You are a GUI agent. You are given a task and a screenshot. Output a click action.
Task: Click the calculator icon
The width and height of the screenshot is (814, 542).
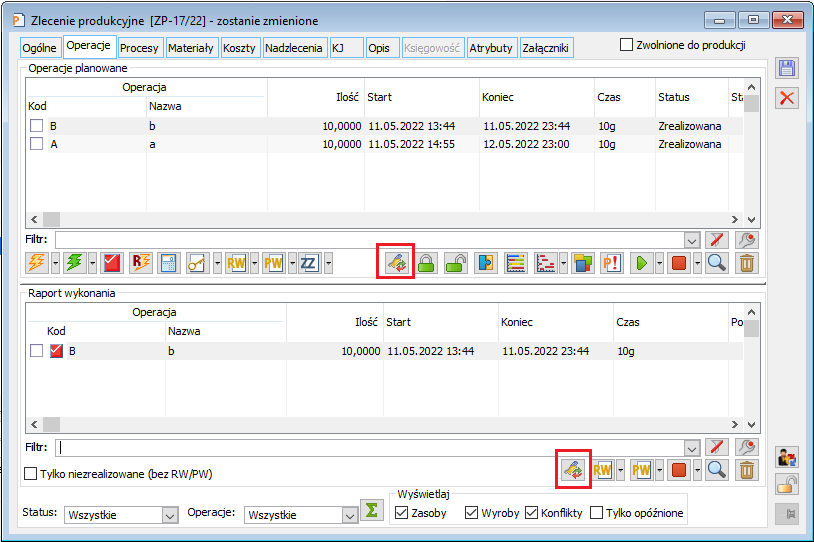pos(168,263)
